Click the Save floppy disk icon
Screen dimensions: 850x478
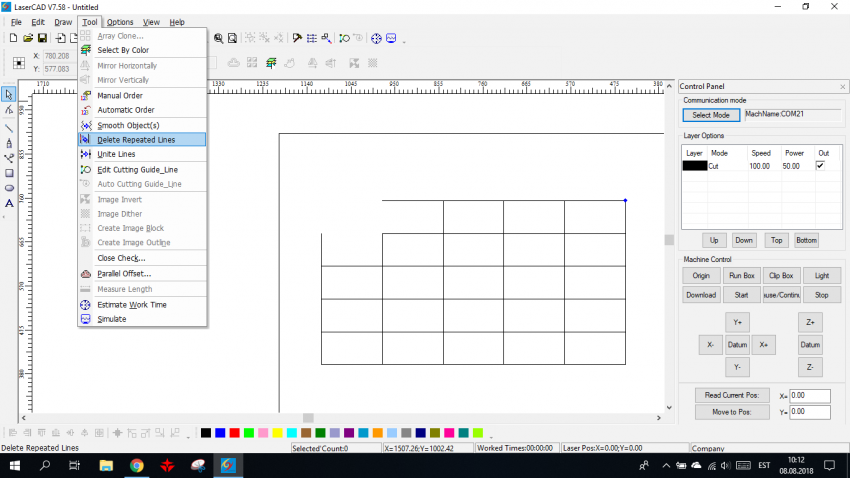click(x=42, y=38)
